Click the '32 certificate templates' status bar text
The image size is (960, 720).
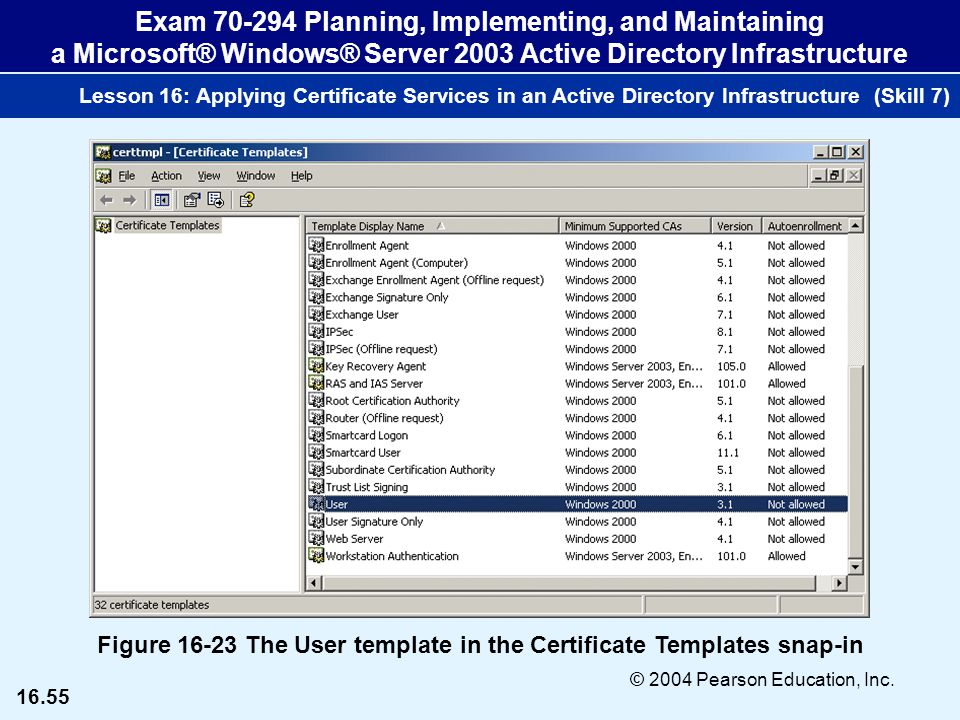[151, 605]
